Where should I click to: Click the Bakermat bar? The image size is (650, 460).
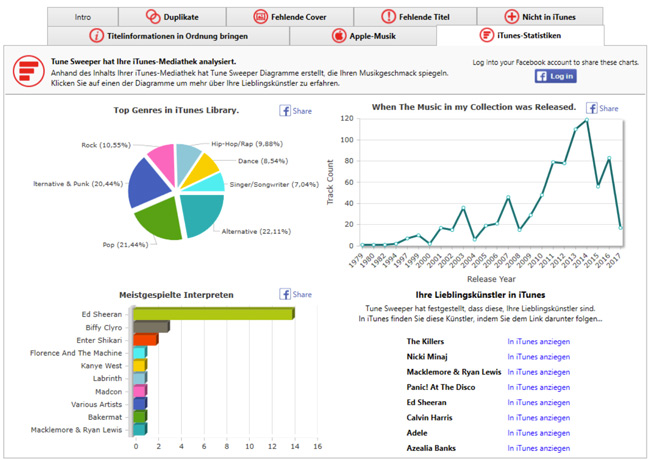(140, 416)
